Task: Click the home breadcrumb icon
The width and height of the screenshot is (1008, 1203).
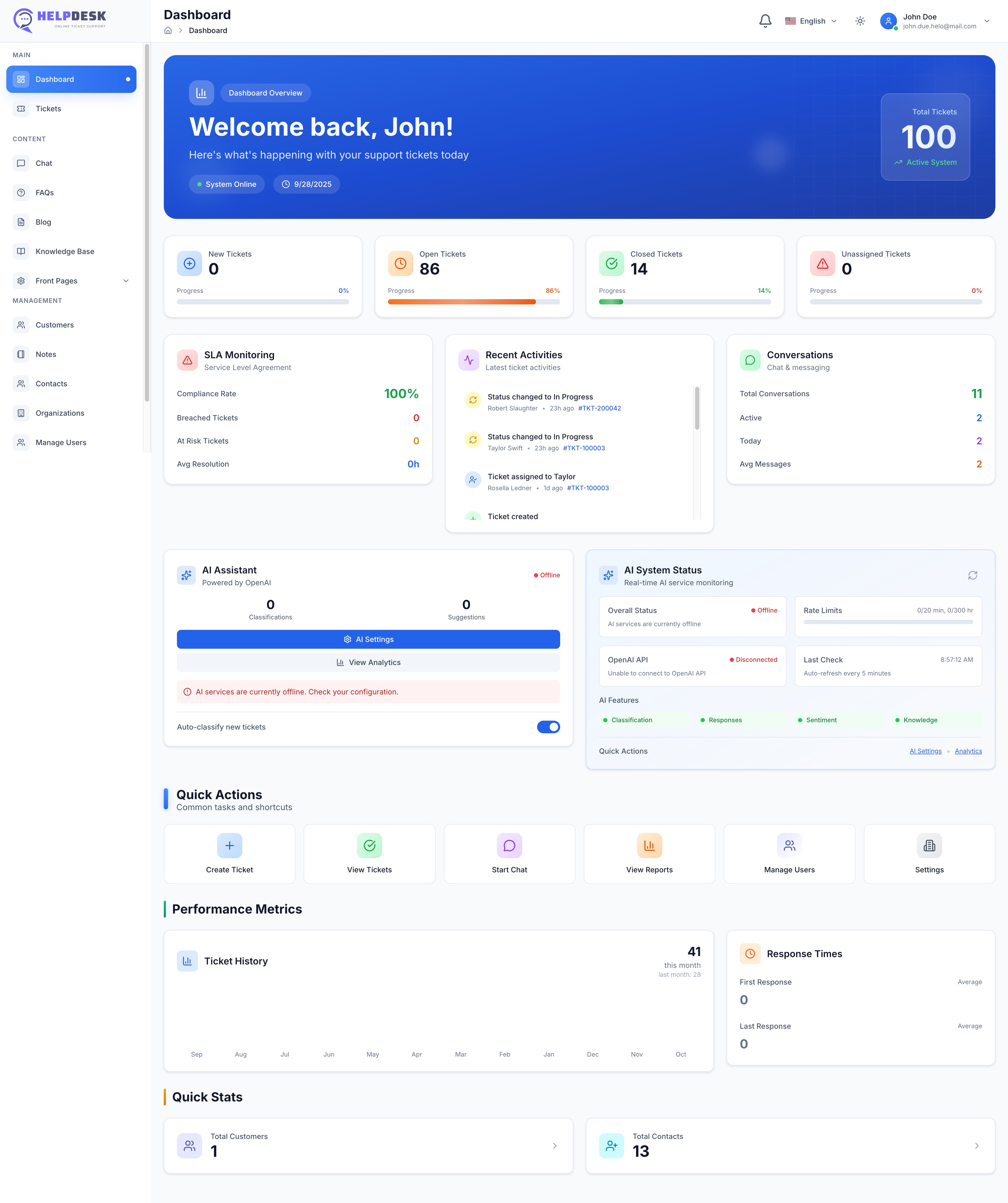Action: point(168,30)
